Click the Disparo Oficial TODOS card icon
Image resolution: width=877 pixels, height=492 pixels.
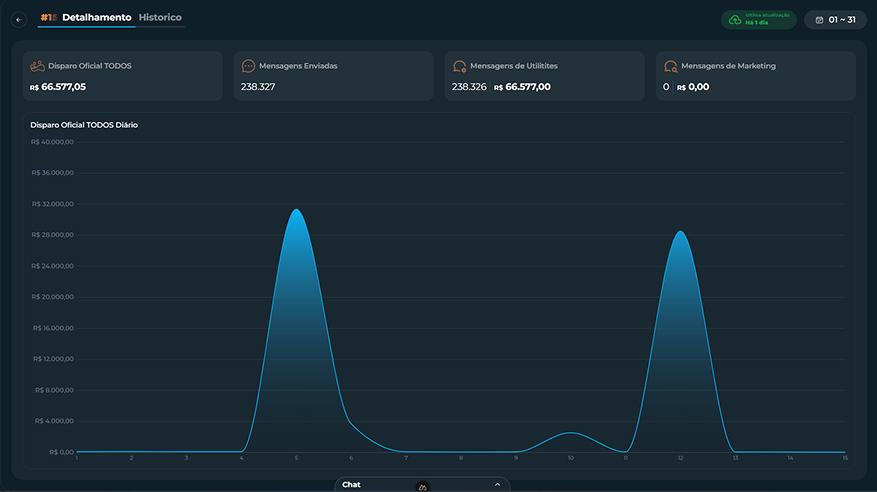[x=37, y=66]
